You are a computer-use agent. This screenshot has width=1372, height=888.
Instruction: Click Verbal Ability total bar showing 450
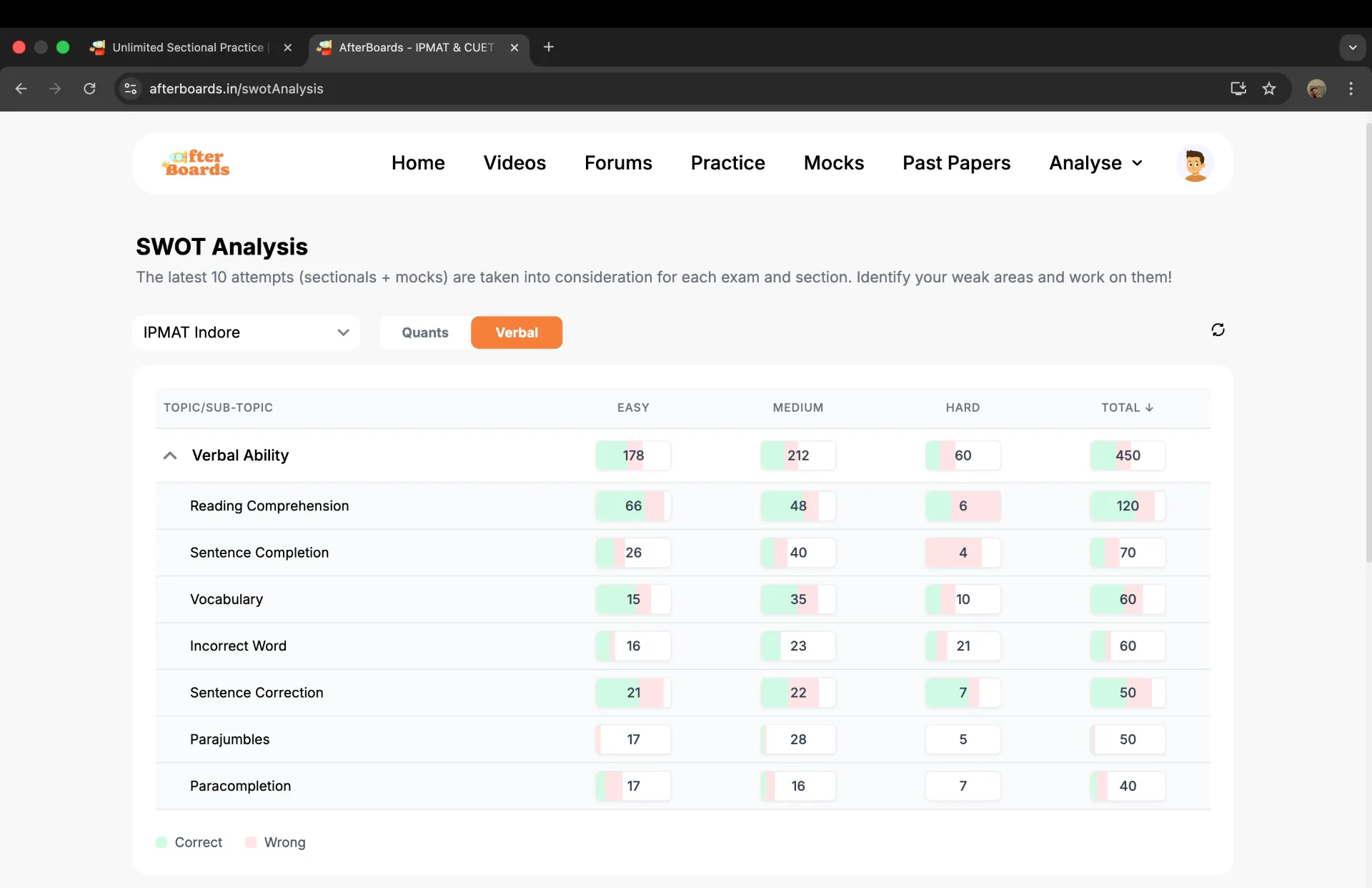1128,455
